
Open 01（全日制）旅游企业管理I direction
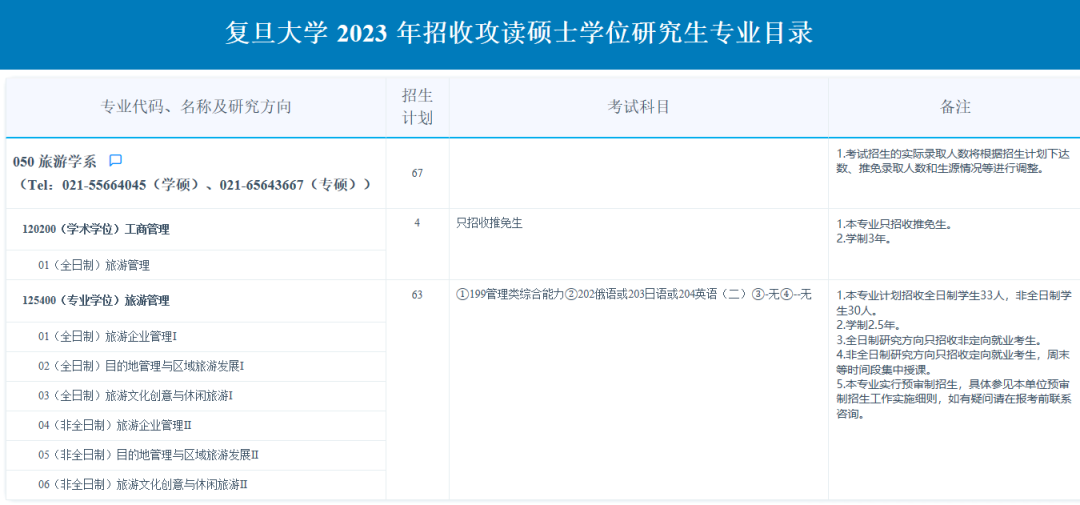[x=107, y=336]
